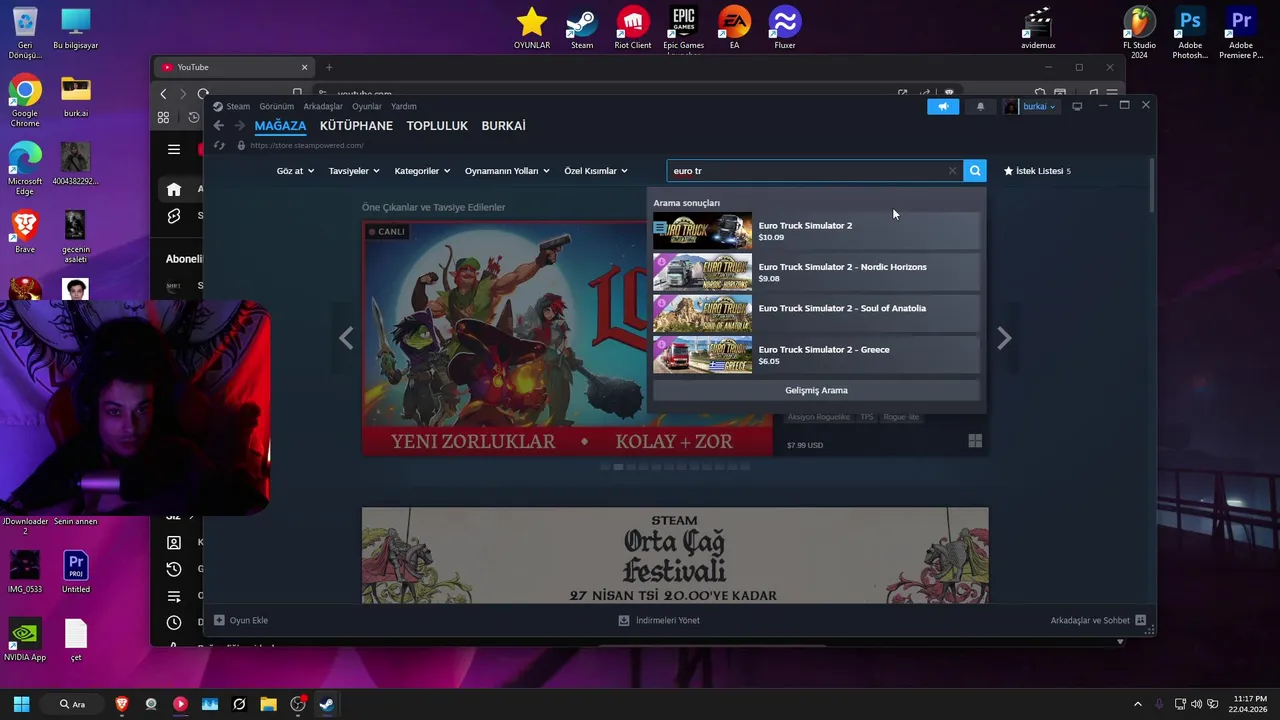Launch Riot Client desktop shortcut

632,27
